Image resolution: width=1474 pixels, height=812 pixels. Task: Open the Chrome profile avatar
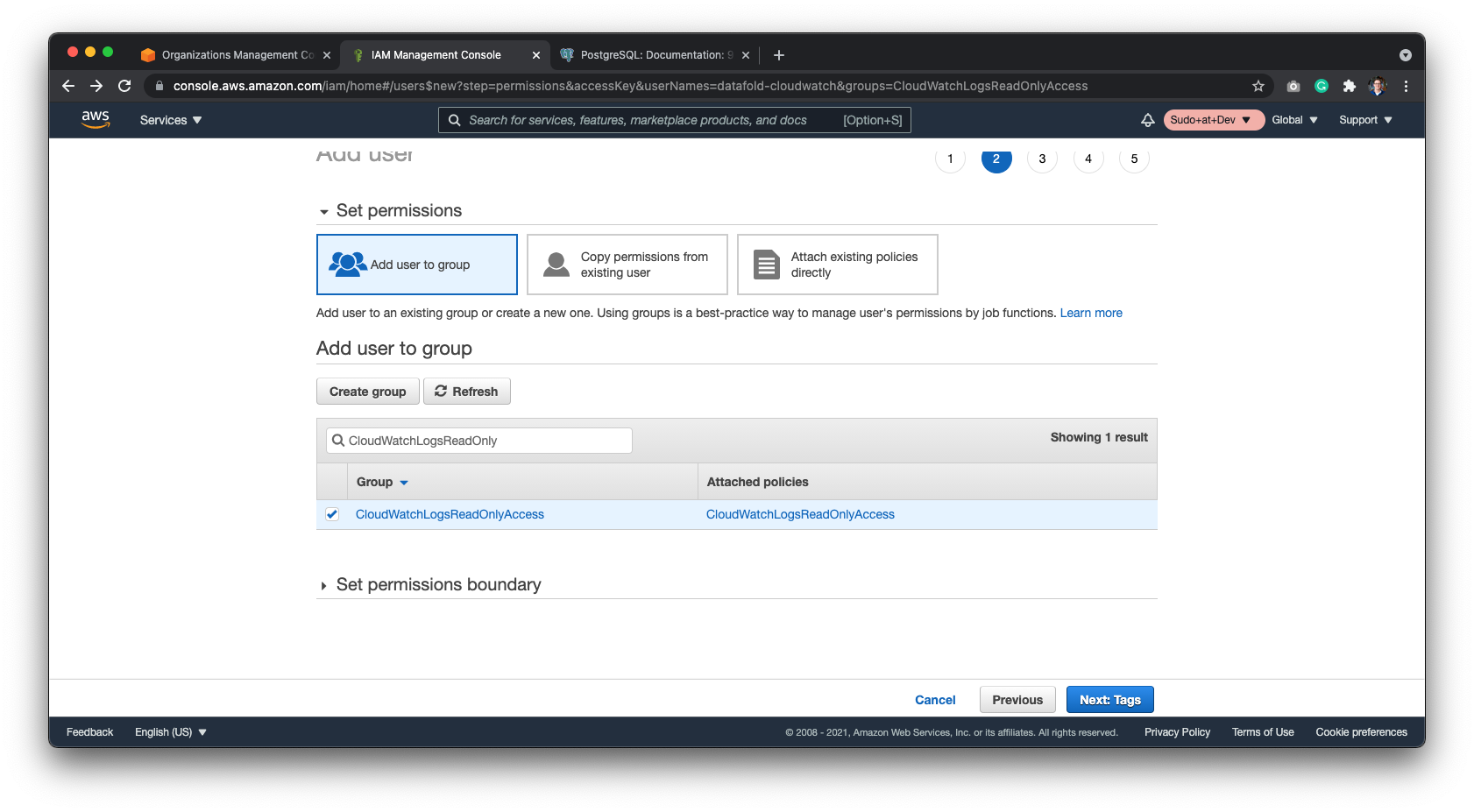1378,86
